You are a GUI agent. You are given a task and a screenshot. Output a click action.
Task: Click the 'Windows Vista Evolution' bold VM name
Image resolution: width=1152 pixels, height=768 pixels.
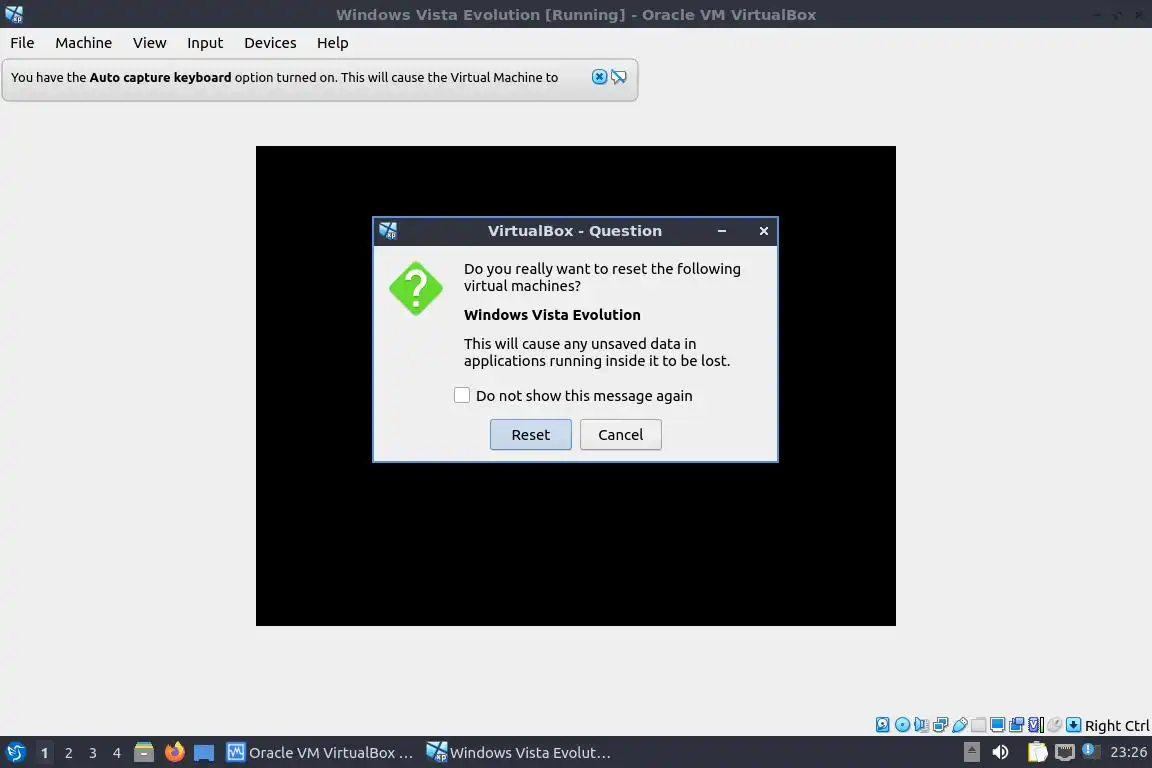(x=552, y=315)
